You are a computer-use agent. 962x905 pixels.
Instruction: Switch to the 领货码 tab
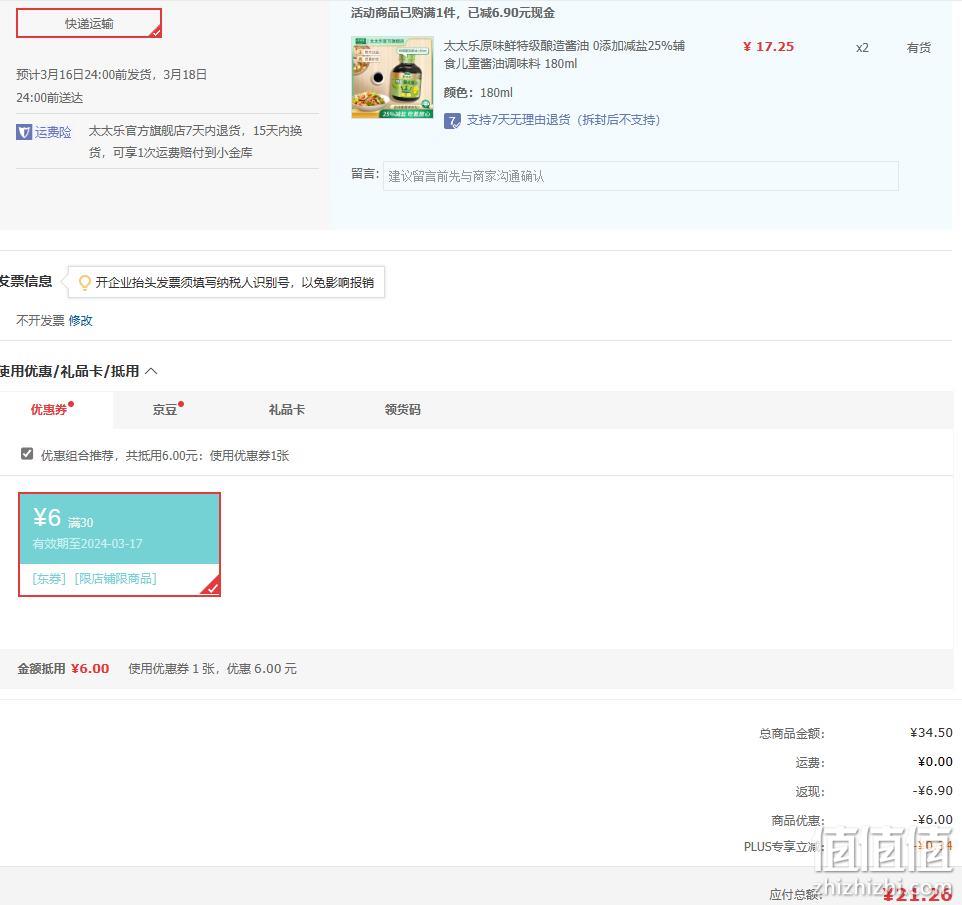[x=402, y=409]
